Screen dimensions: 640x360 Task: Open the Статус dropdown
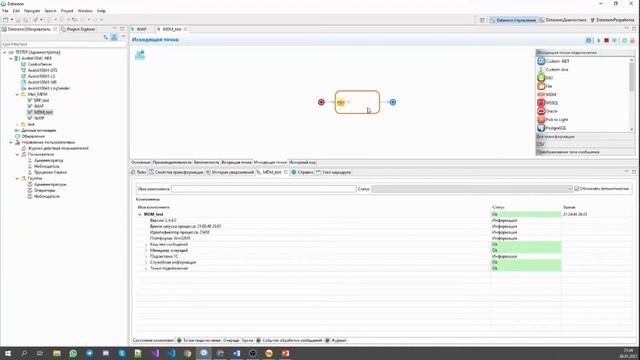472,189
